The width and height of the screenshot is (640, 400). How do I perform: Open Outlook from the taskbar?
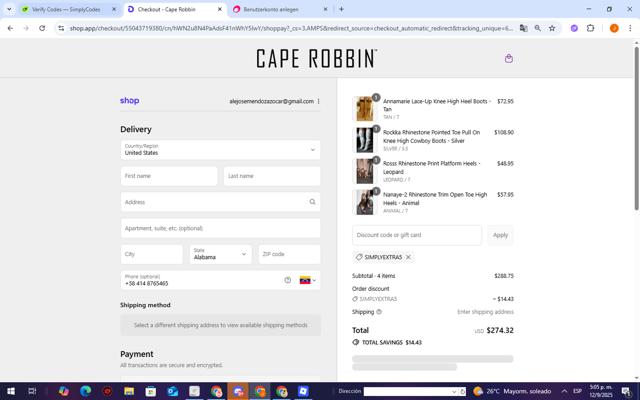(172, 391)
